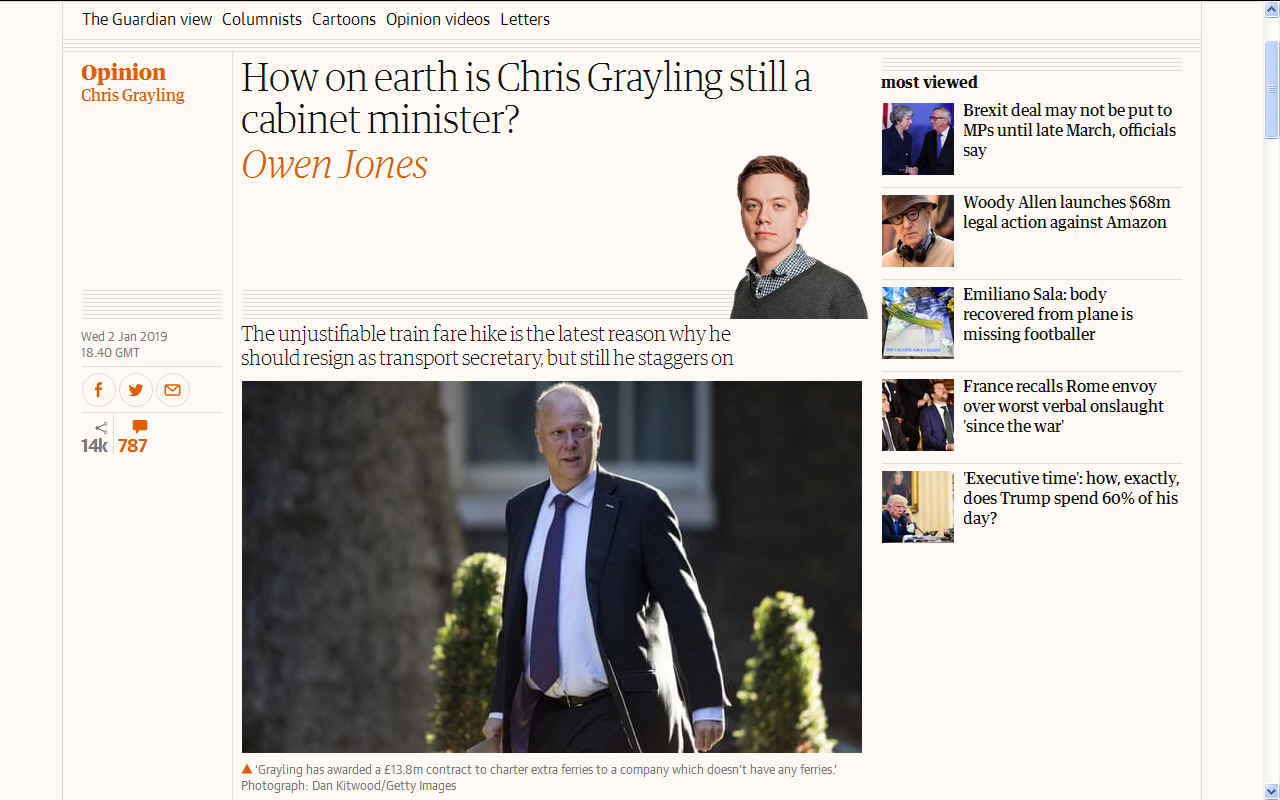Open author Owen Jones byline link
This screenshot has height=800, width=1280.
point(335,164)
